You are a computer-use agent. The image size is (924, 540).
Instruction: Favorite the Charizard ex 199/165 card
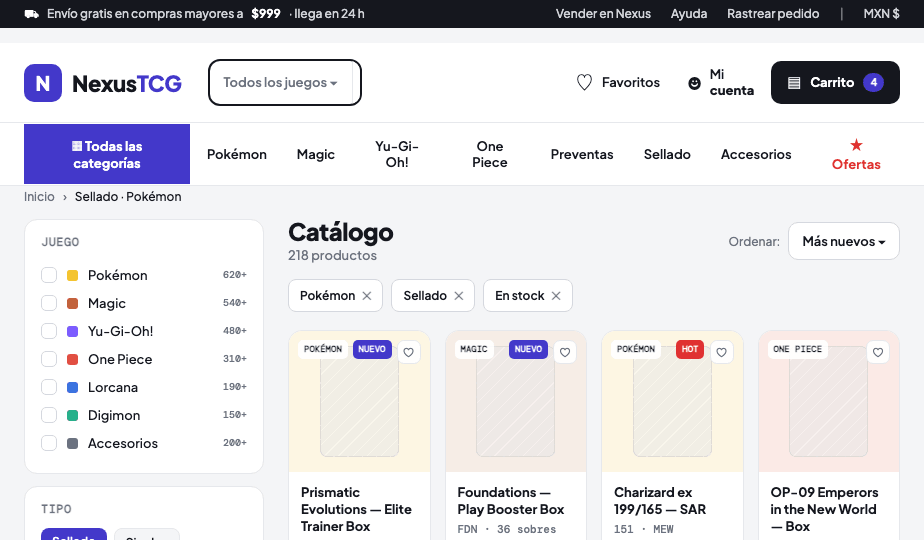coord(721,353)
